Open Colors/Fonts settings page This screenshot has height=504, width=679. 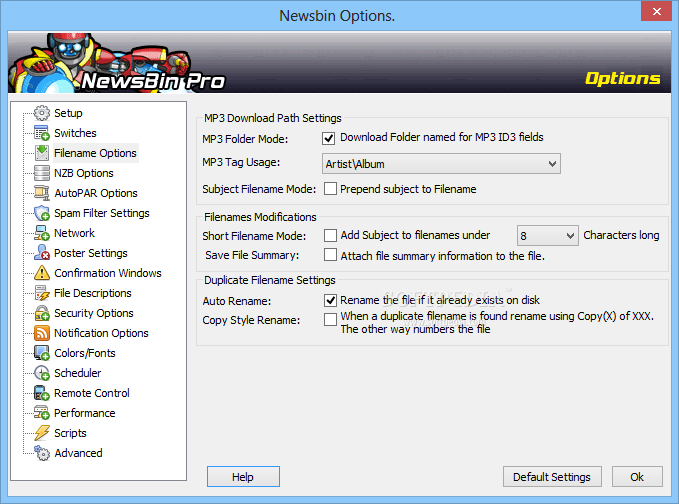85,353
